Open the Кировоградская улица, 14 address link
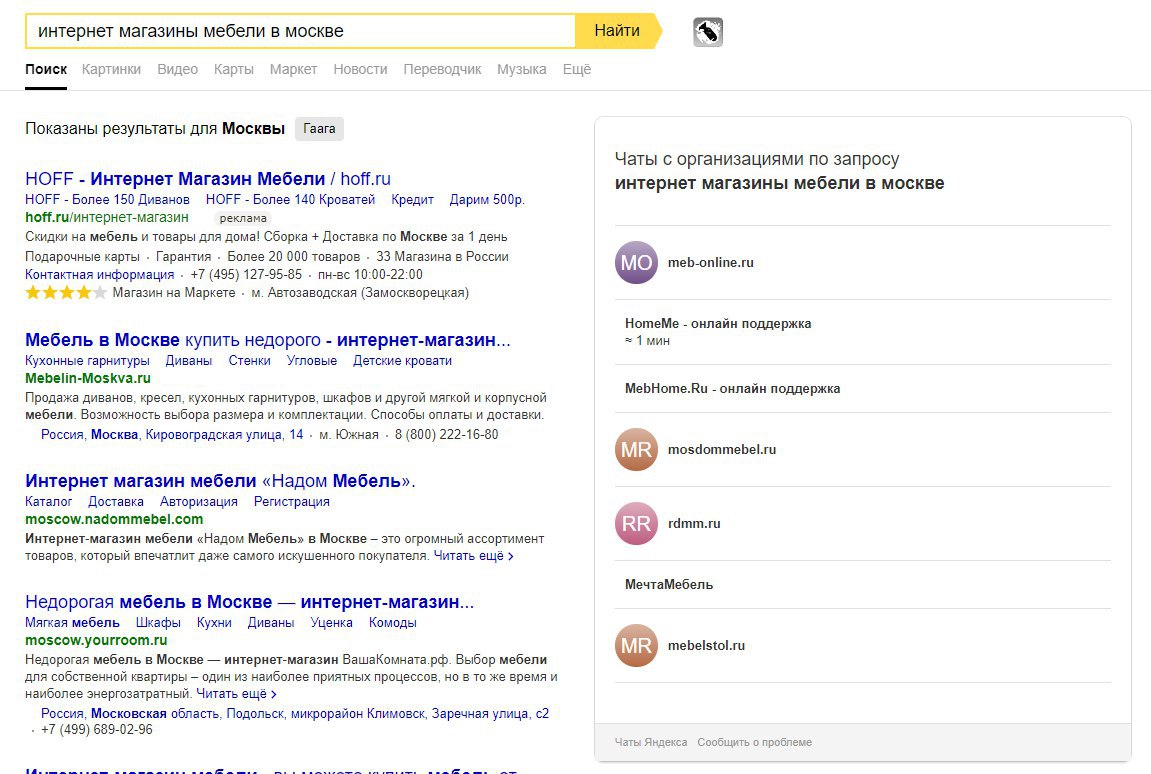Viewport: 1151px width, 774px height. click(x=173, y=434)
